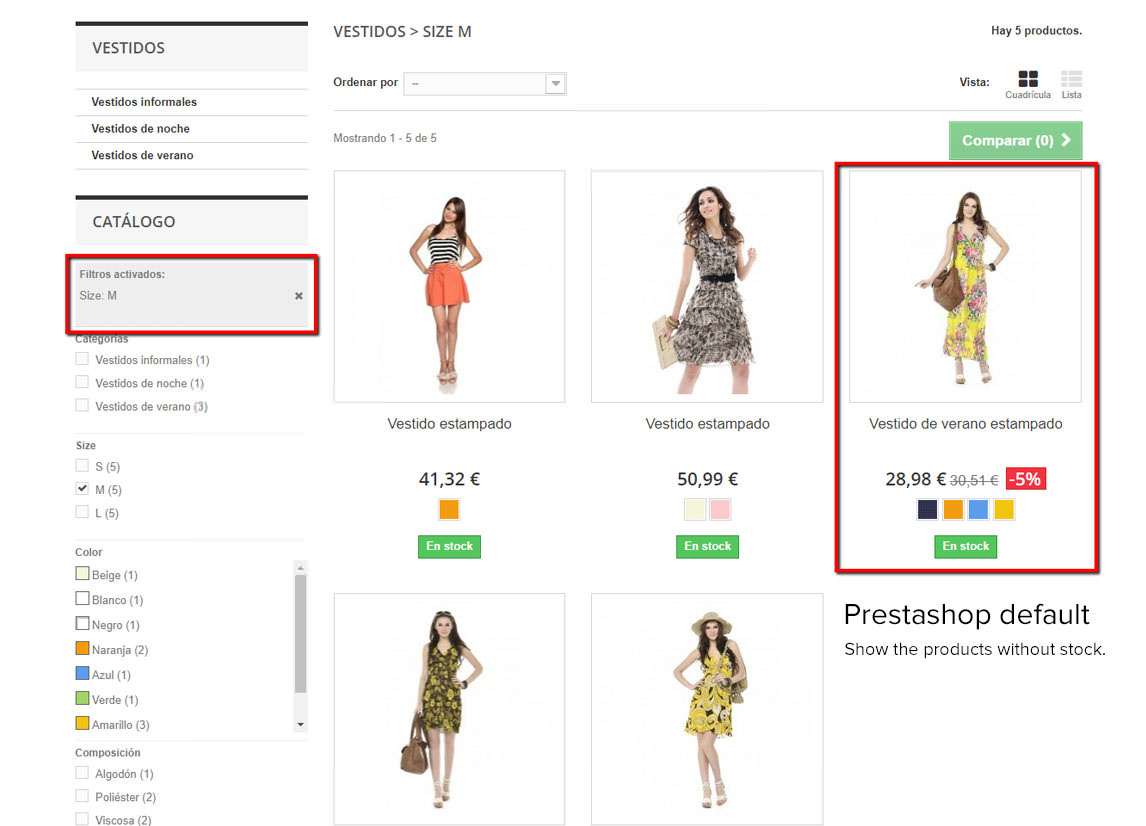Screen dimensions: 1146x826
Task: Check the Size S filter
Action: [83, 466]
